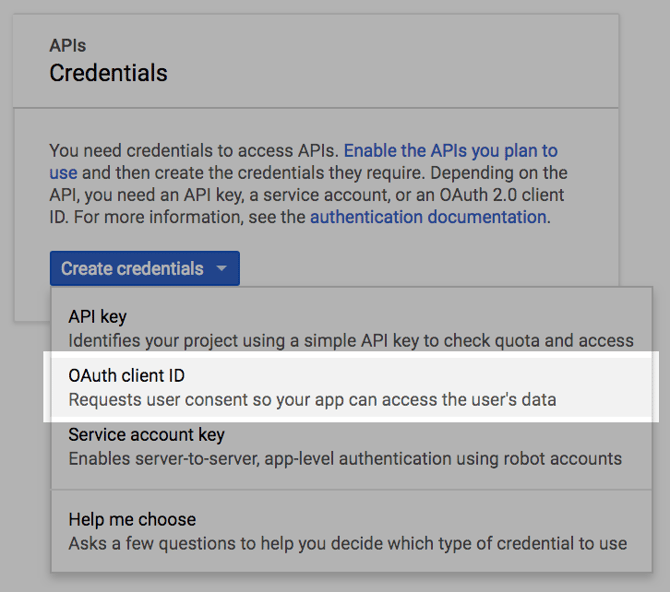Select the Service account key option

click(x=351, y=446)
